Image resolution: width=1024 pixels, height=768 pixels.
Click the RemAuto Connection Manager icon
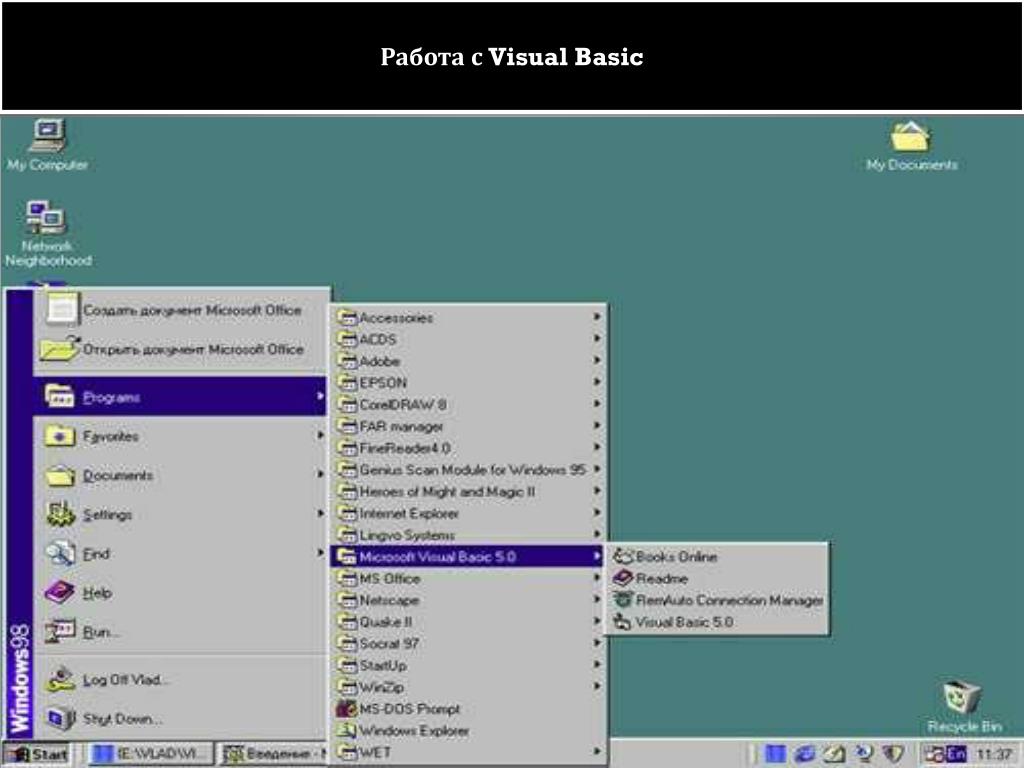[623, 600]
